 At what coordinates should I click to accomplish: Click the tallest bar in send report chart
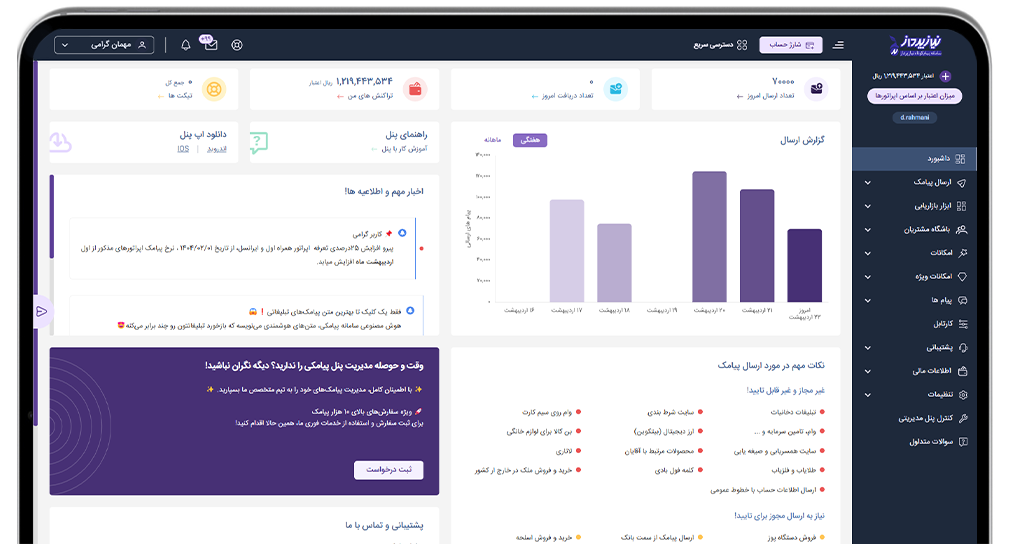[709, 236]
